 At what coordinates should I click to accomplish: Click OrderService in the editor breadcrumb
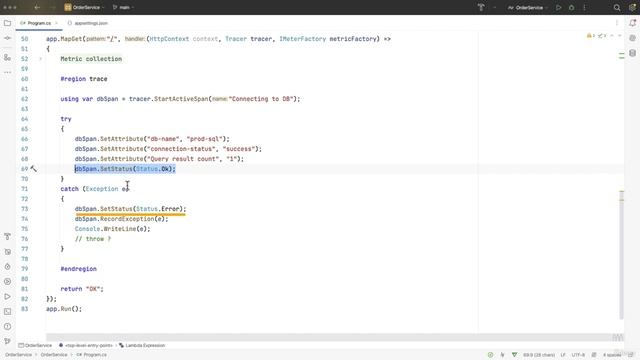35,345
